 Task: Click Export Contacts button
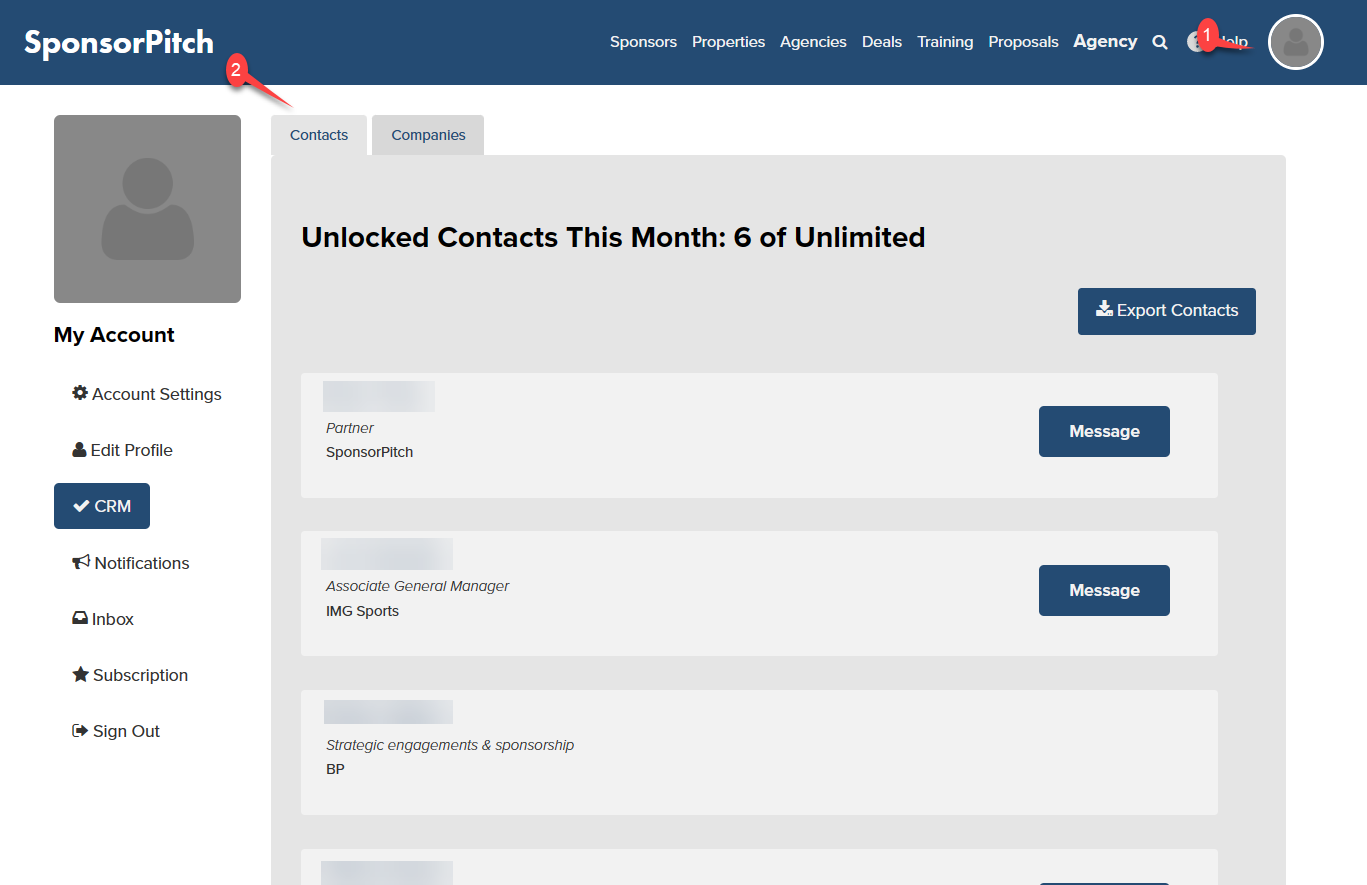[1167, 311]
